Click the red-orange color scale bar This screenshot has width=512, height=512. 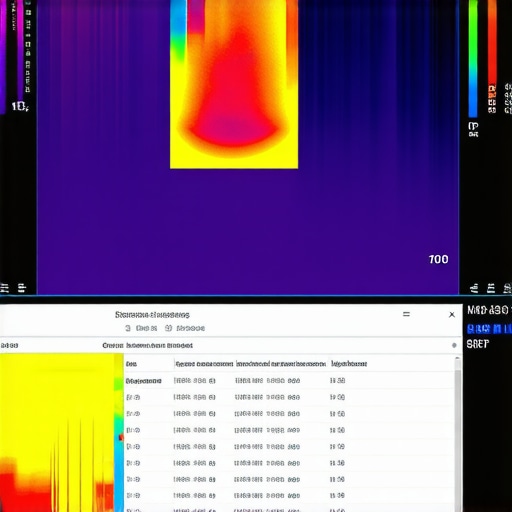point(492,42)
